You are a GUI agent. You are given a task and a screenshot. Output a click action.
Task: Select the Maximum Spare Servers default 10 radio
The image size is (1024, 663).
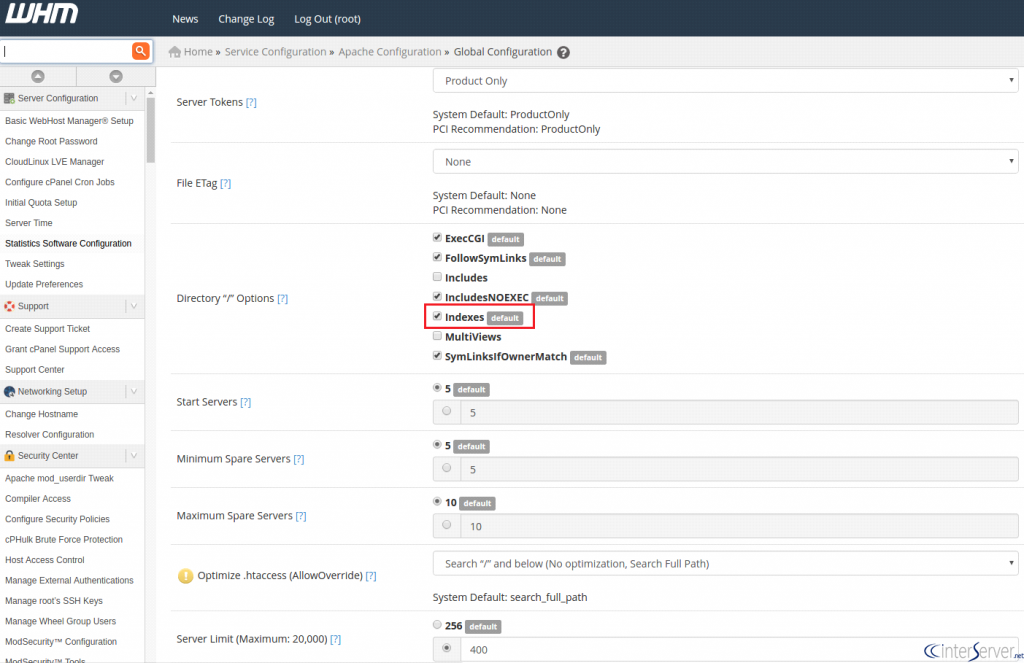(438, 501)
